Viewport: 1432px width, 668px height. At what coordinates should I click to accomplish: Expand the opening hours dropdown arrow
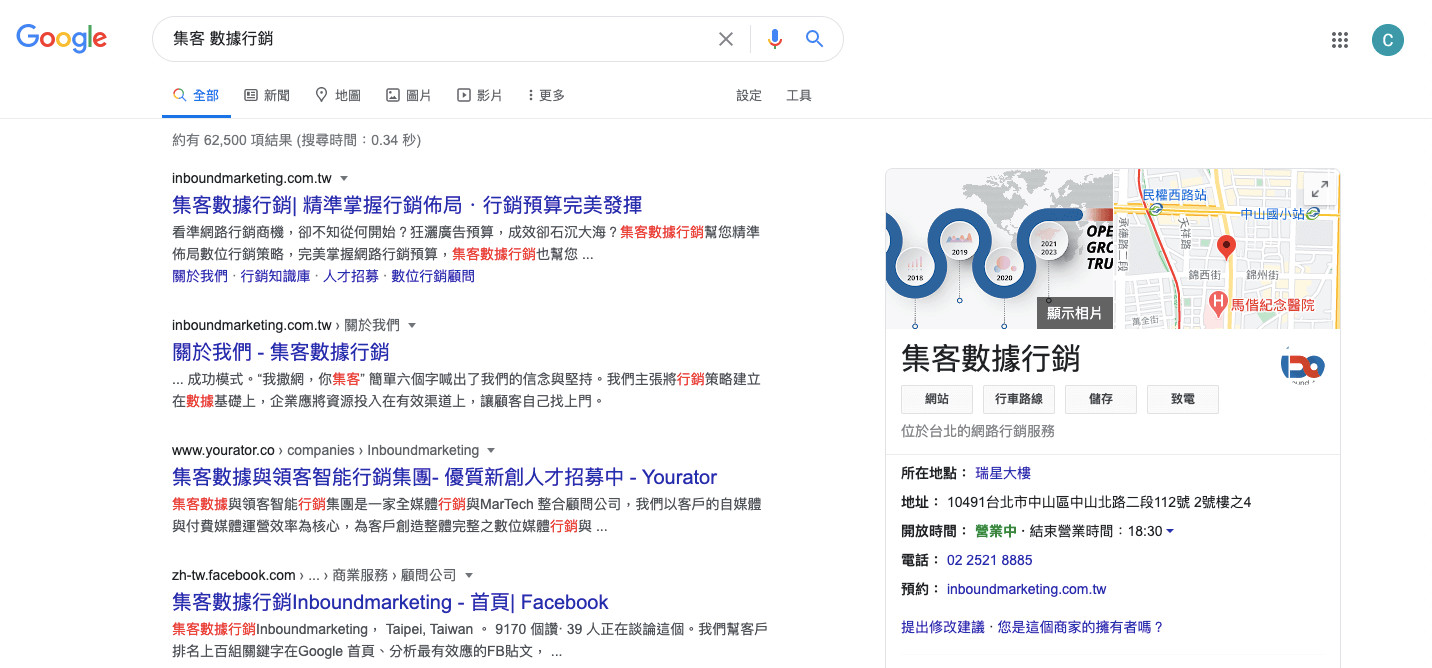point(1170,531)
